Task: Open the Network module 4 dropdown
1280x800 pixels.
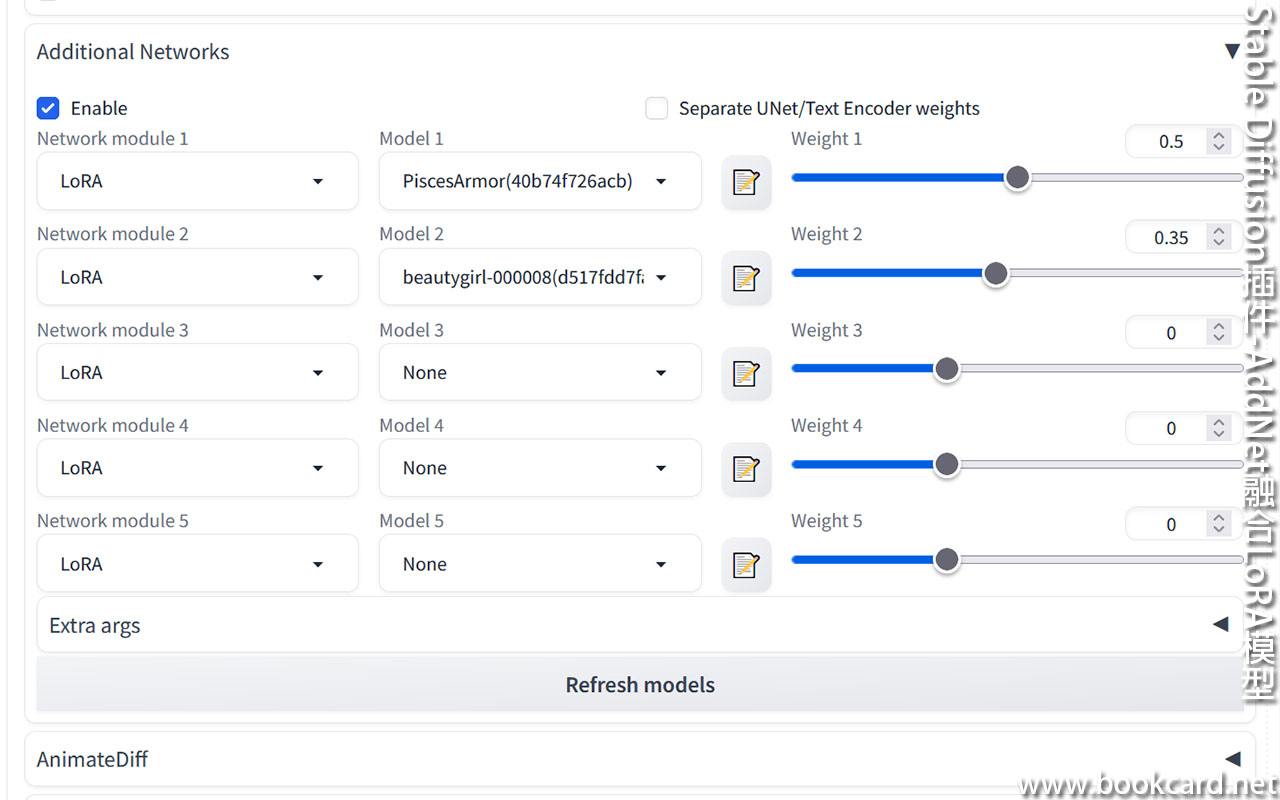Action: (x=197, y=468)
